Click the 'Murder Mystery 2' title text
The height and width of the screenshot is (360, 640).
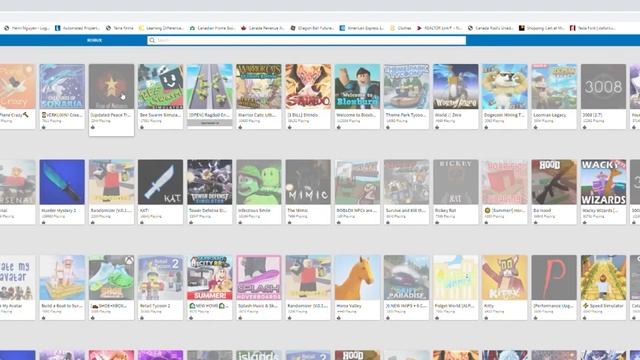[x=59, y=211]
